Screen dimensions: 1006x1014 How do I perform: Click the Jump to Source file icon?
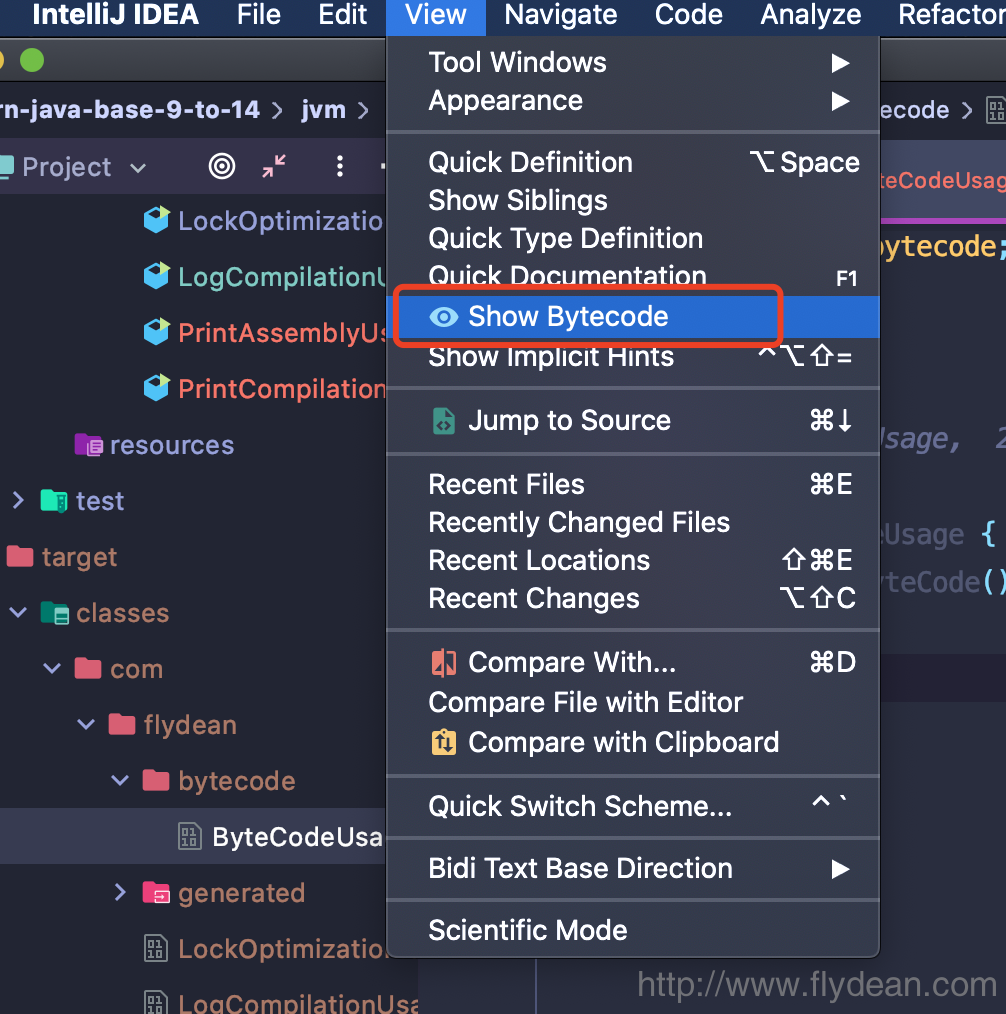tap(443, 421)
